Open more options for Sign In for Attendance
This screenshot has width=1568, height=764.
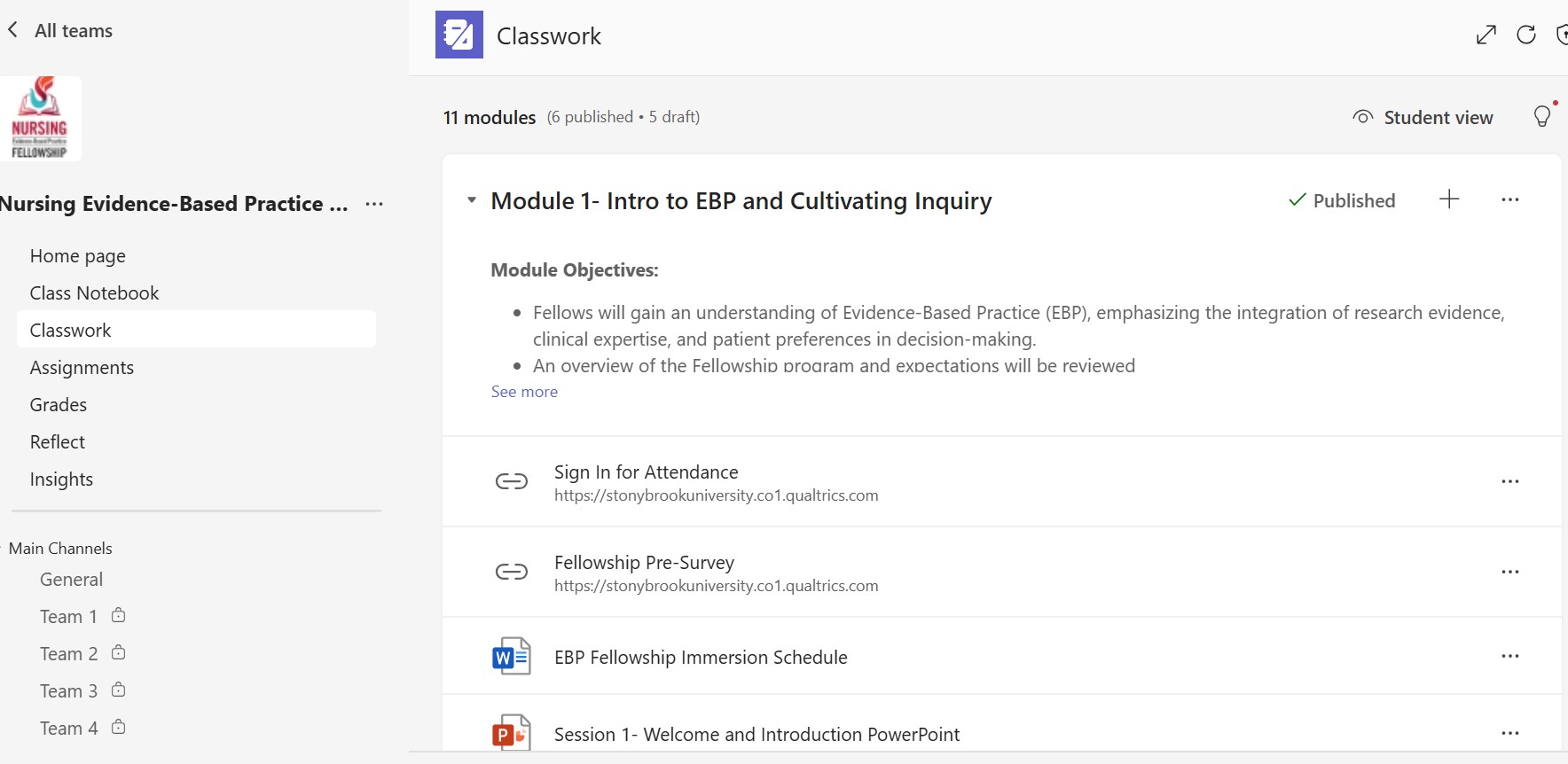[1510, 481]
